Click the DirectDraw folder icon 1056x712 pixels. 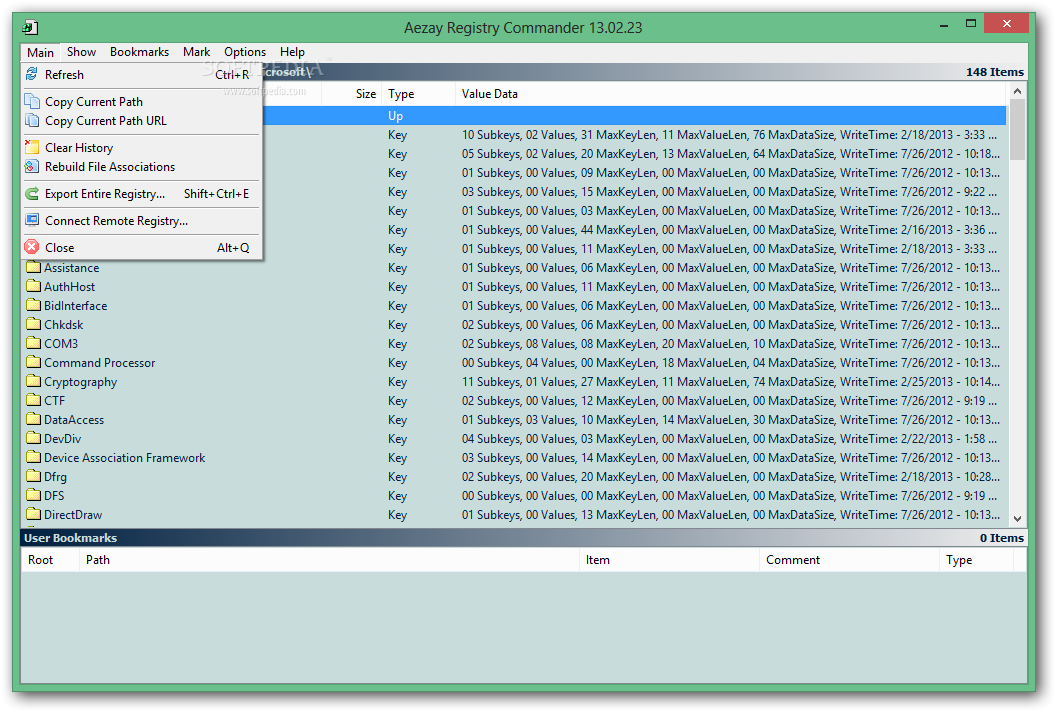34,514
